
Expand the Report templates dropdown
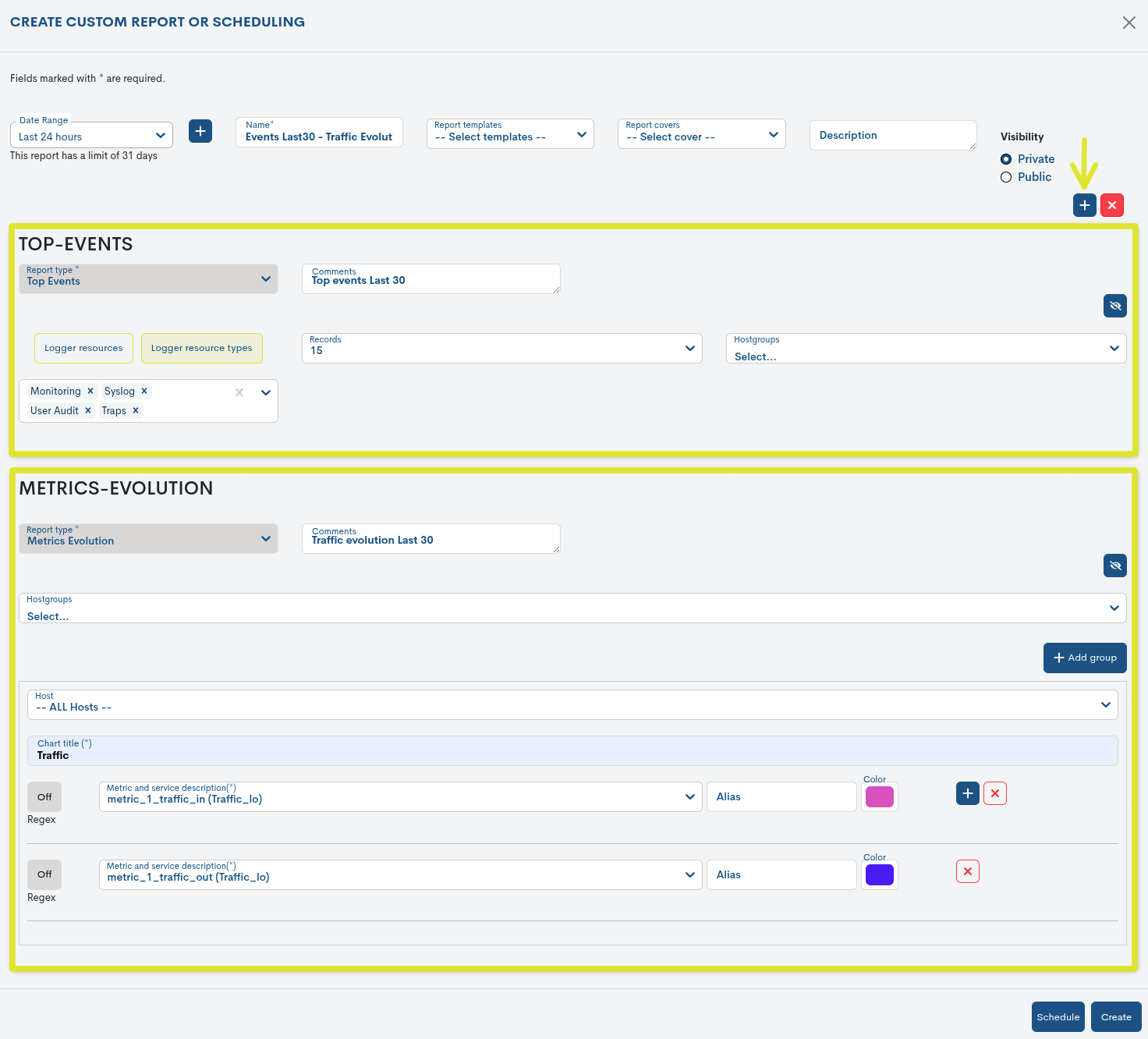tap(510, 134)
